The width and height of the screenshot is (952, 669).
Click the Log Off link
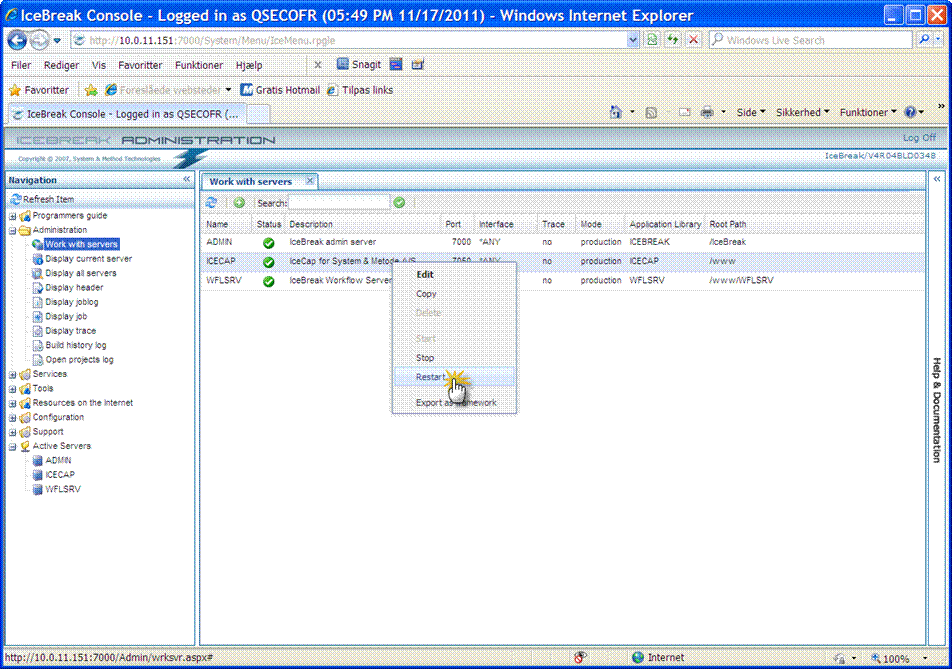click(x=919, y=138)
